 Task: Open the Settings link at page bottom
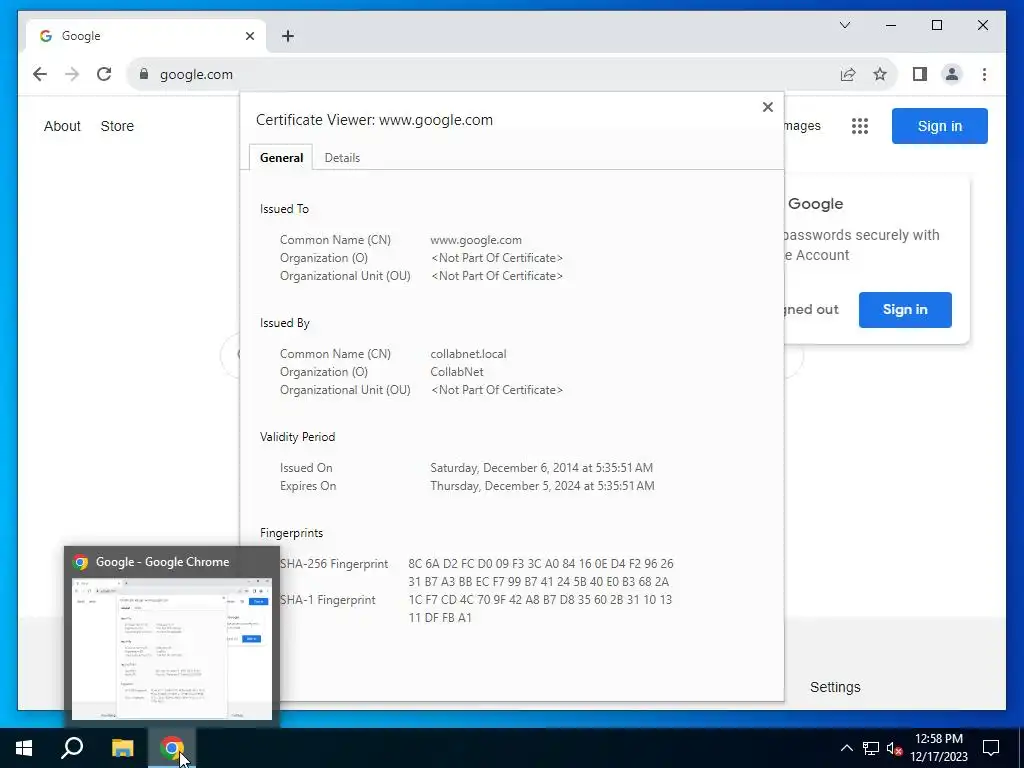pyautogui.click(x=835, y=687)
